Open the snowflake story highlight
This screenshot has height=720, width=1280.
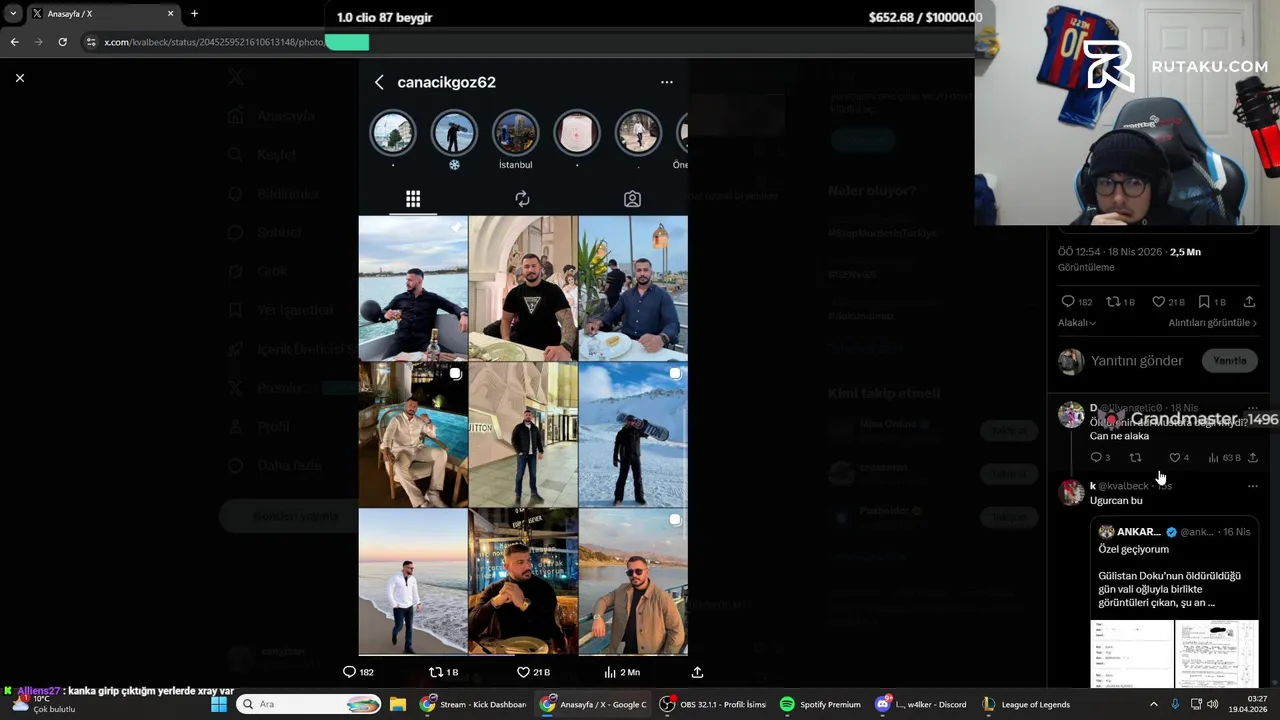(454, 139)
